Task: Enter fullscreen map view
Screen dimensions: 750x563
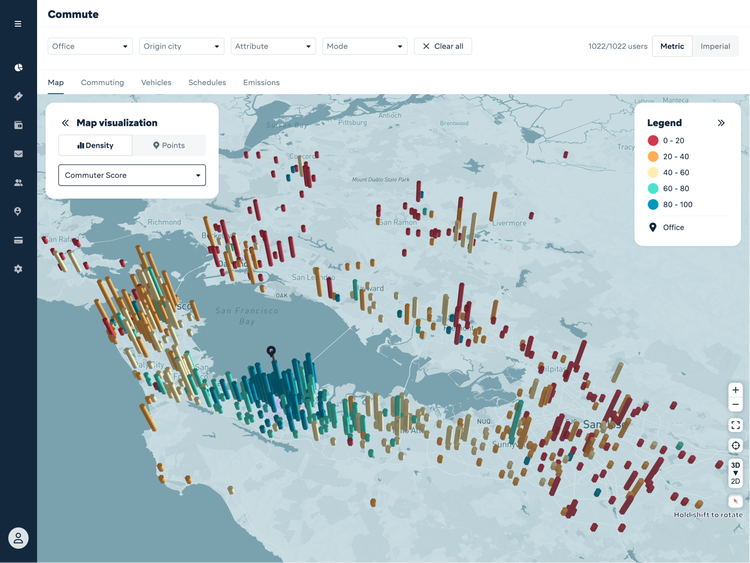Action: click(x=736, y=425)
